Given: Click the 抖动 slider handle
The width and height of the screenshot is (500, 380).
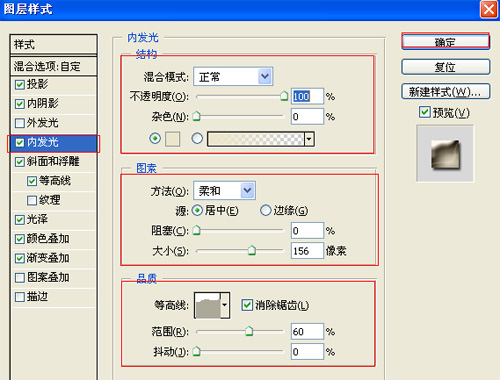Looking at the screenshot, I should coord(196,351).
